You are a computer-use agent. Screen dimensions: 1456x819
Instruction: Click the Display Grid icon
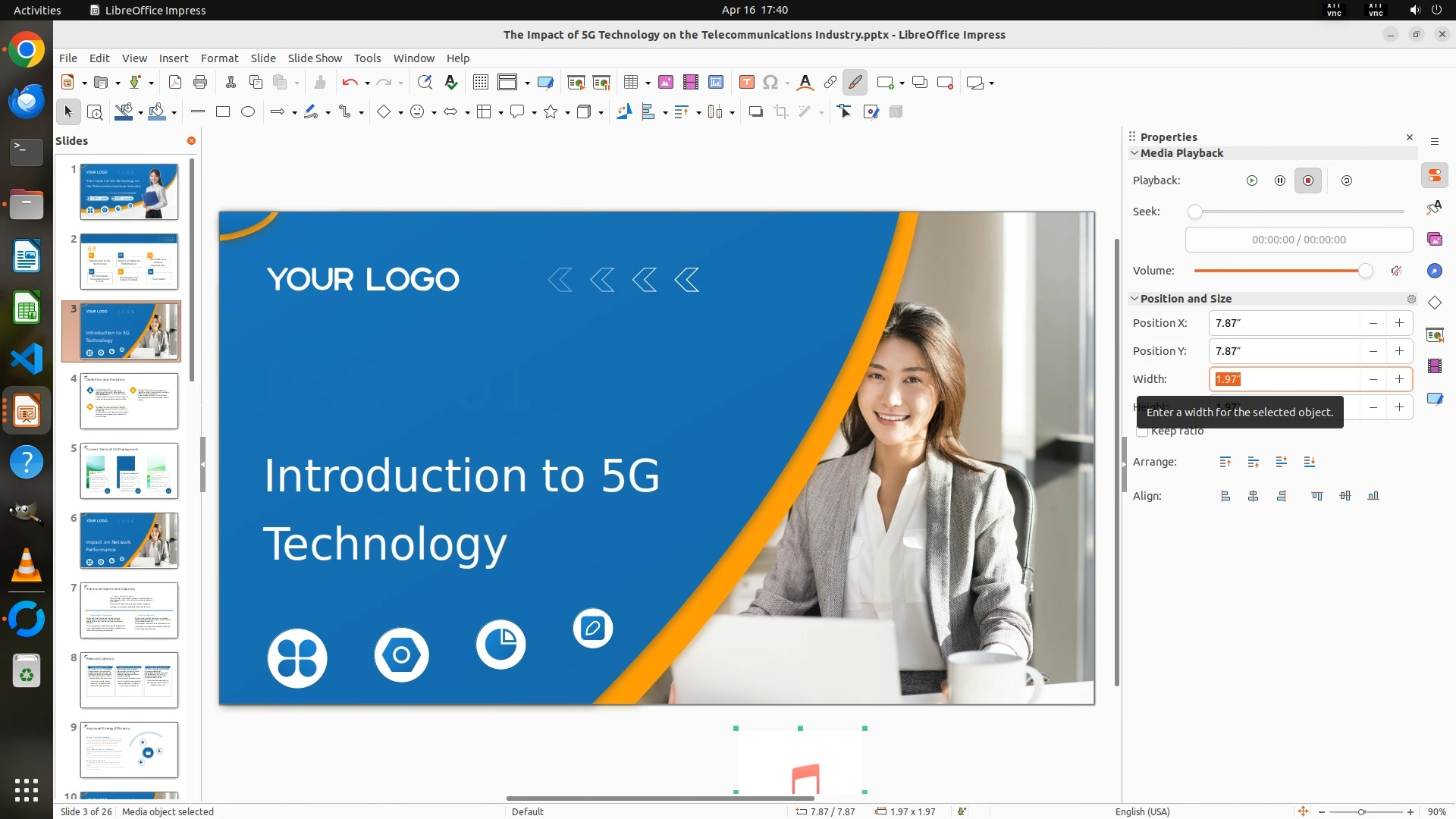coord(481,83)
